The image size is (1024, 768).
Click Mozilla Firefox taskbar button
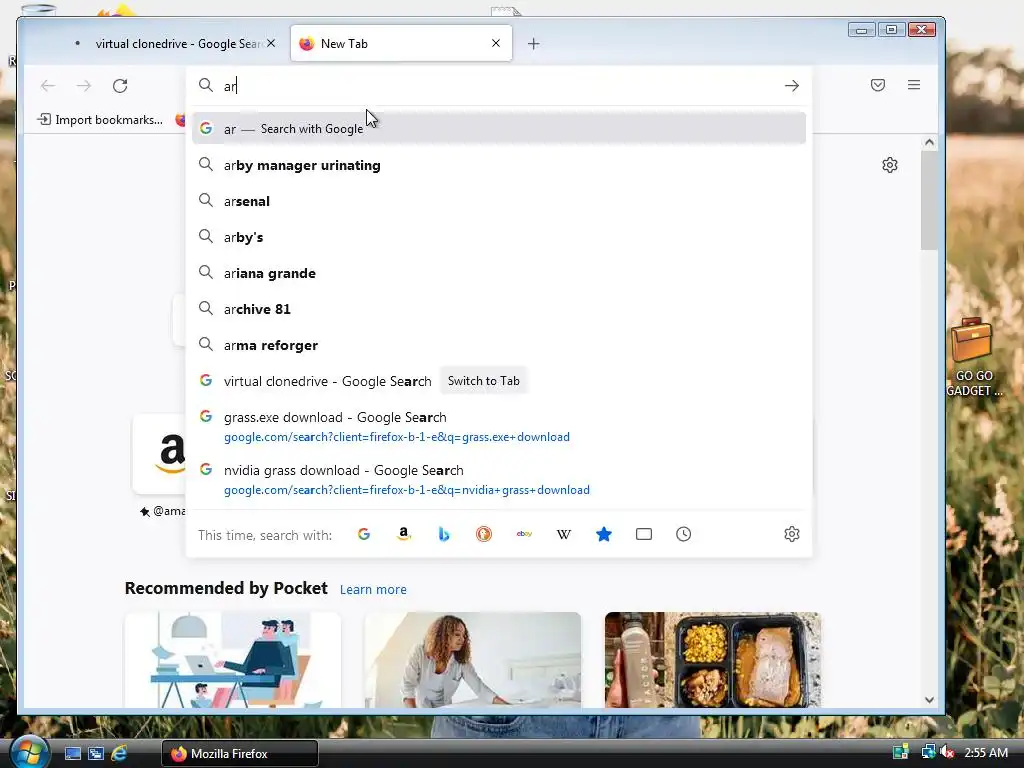pos(240,754)
